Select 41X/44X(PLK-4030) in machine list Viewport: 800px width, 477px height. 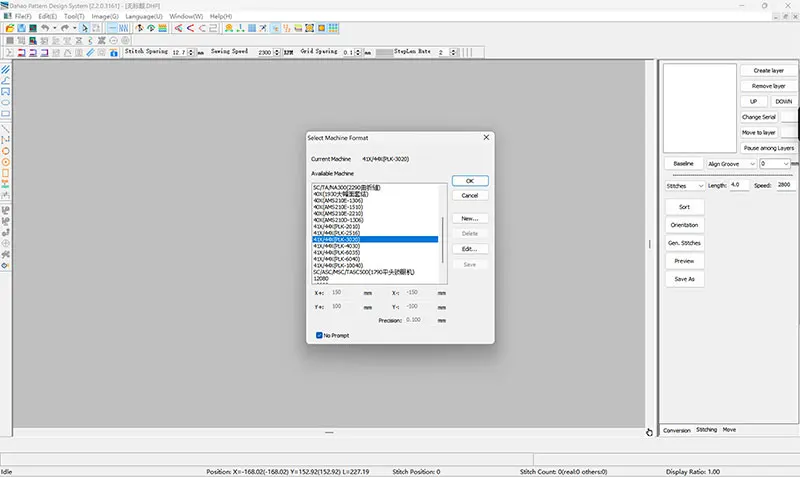click(375, 246)
